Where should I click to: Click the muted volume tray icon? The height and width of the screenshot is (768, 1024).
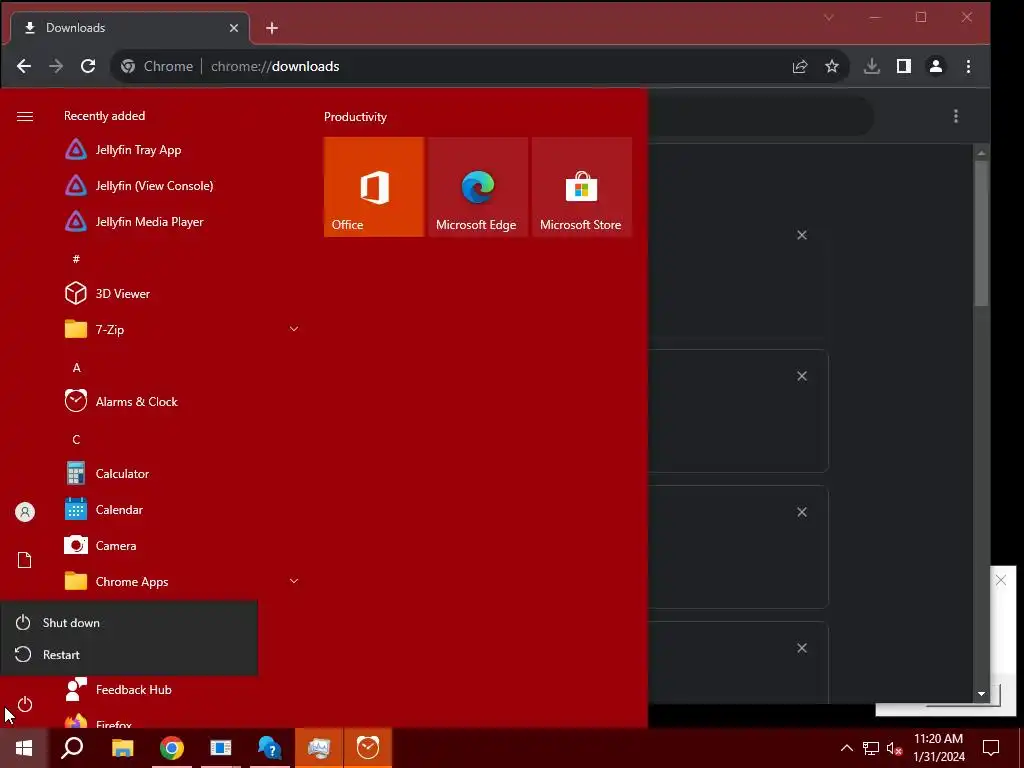click(x=894, y=748)
